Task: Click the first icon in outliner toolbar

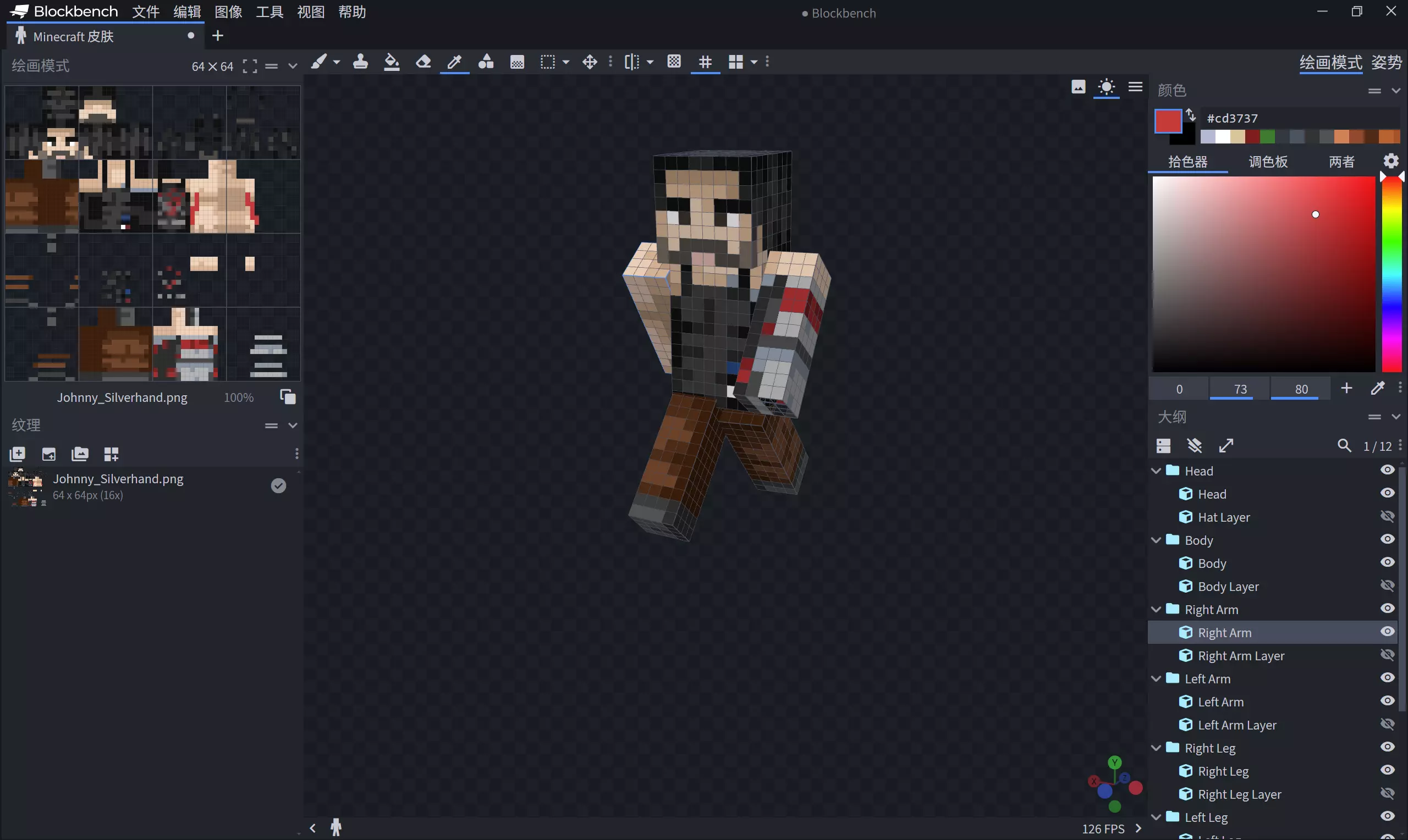Action: 1163,446
